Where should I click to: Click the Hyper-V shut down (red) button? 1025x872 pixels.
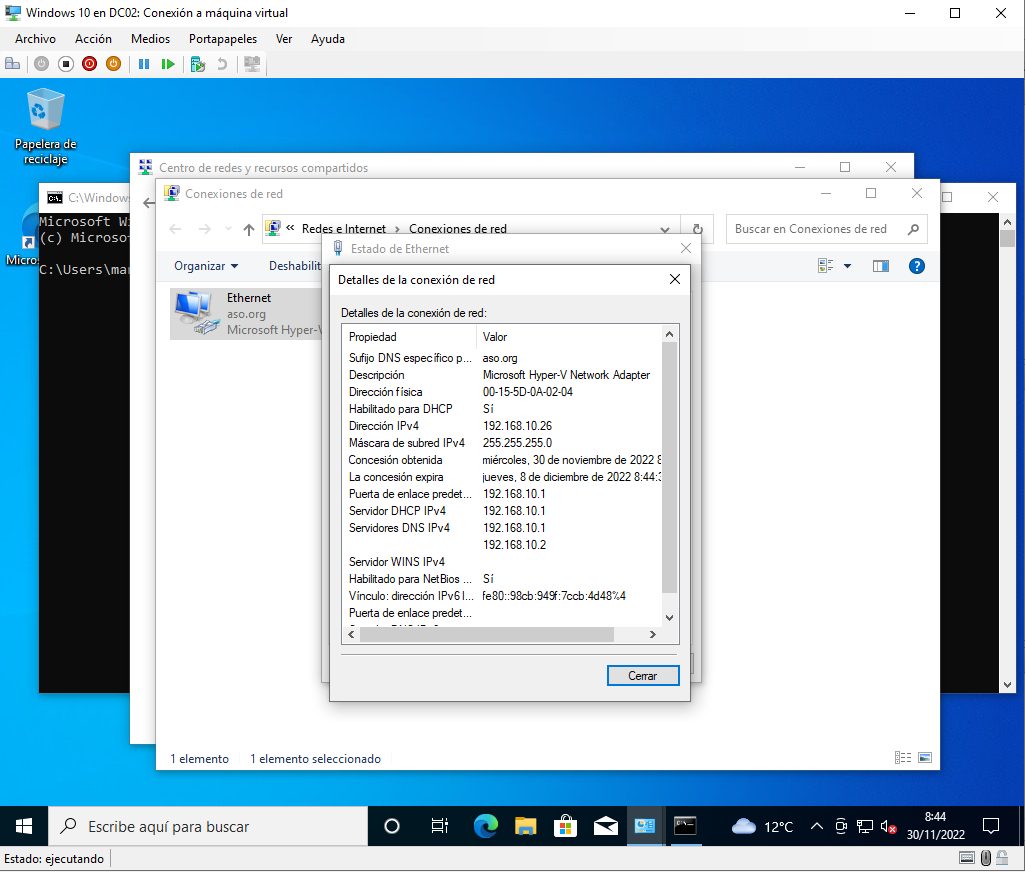90,64
